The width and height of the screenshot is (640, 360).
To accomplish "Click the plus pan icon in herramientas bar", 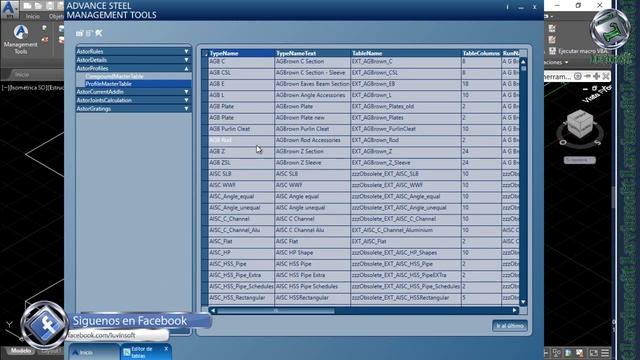I will (596, 76).
